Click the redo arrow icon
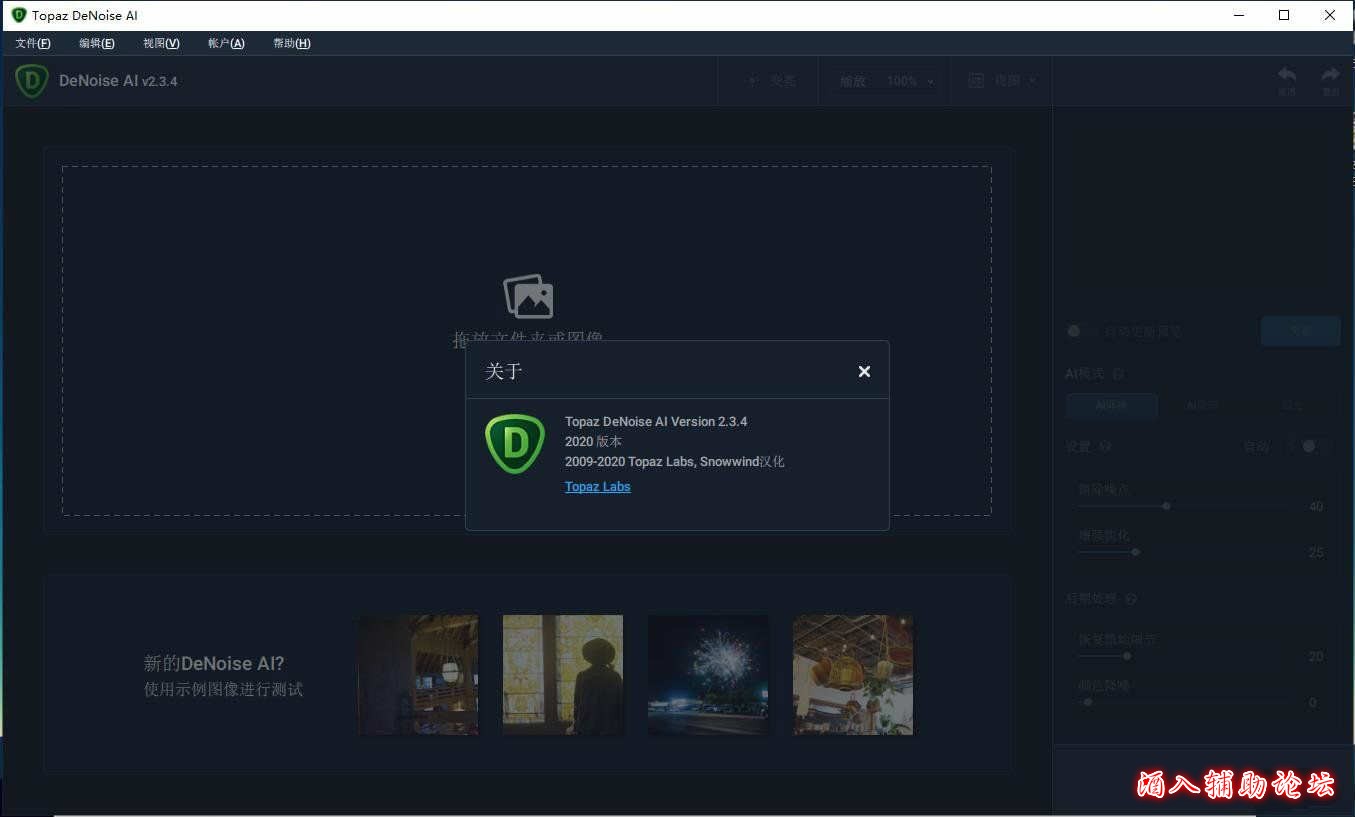 click(x=1330, y=76)
